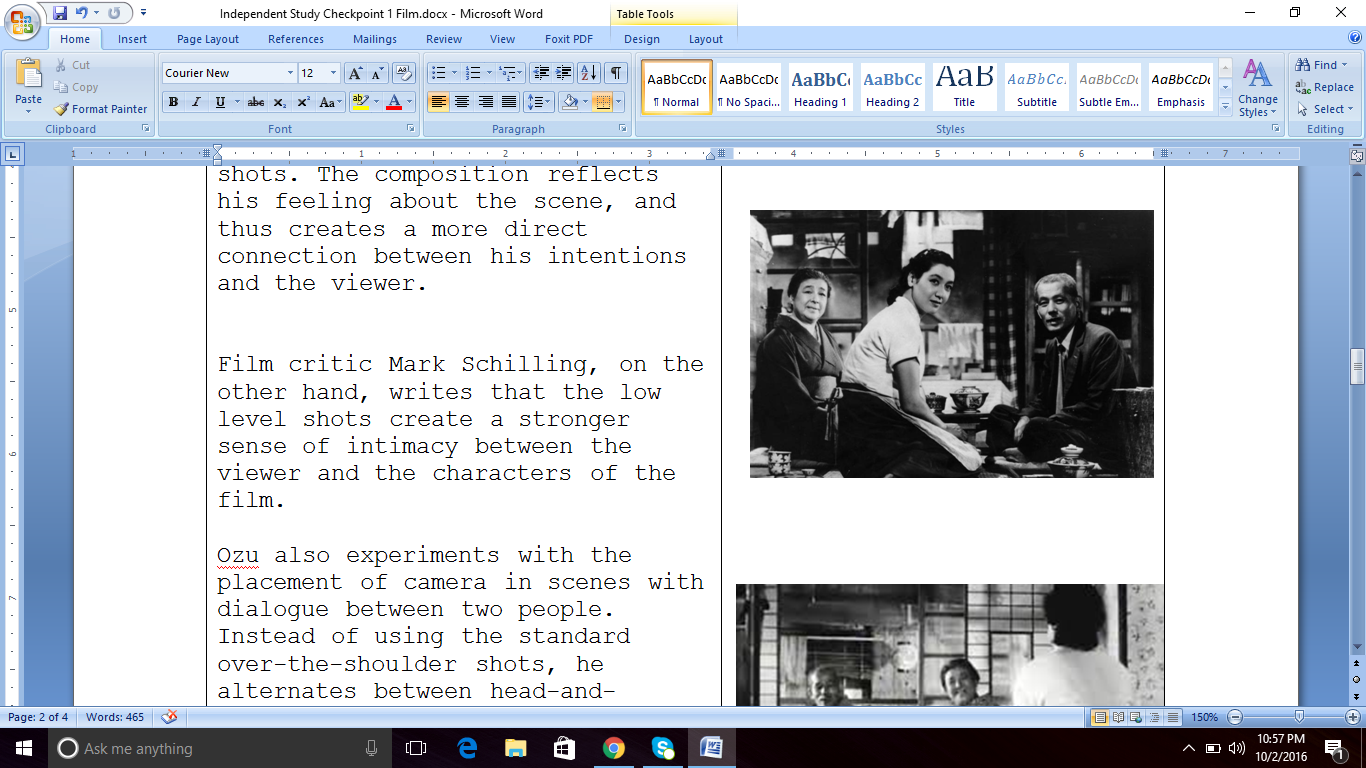Open Chrome from the taskbar
Image resolution: width=1366 pixels, height=768 pixels.
point(613,748)
